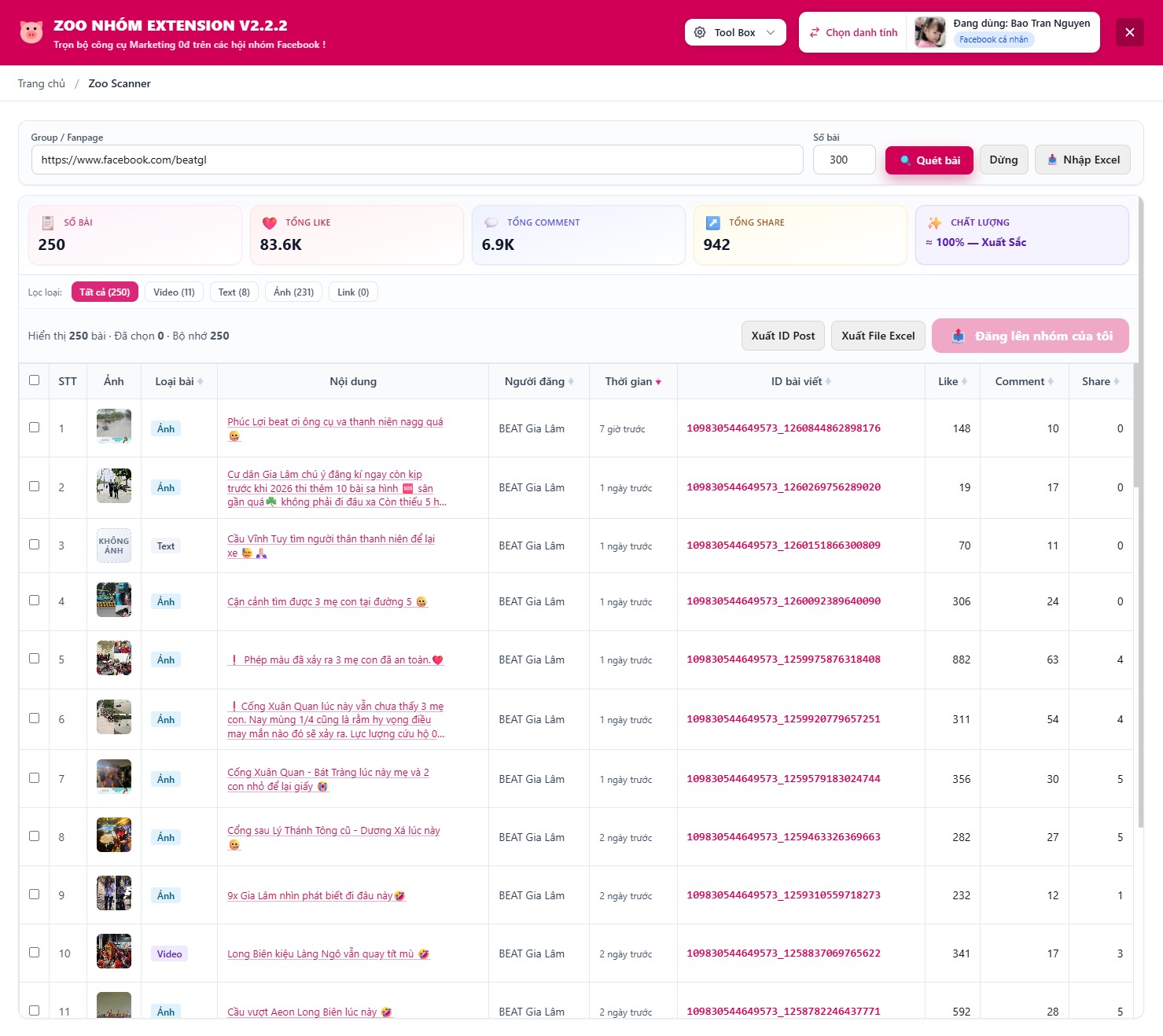The width and height of the screenshot is (1163, 1036).
Task: Switch to the Ảnh (231) filter
Action: click(293, 292)
